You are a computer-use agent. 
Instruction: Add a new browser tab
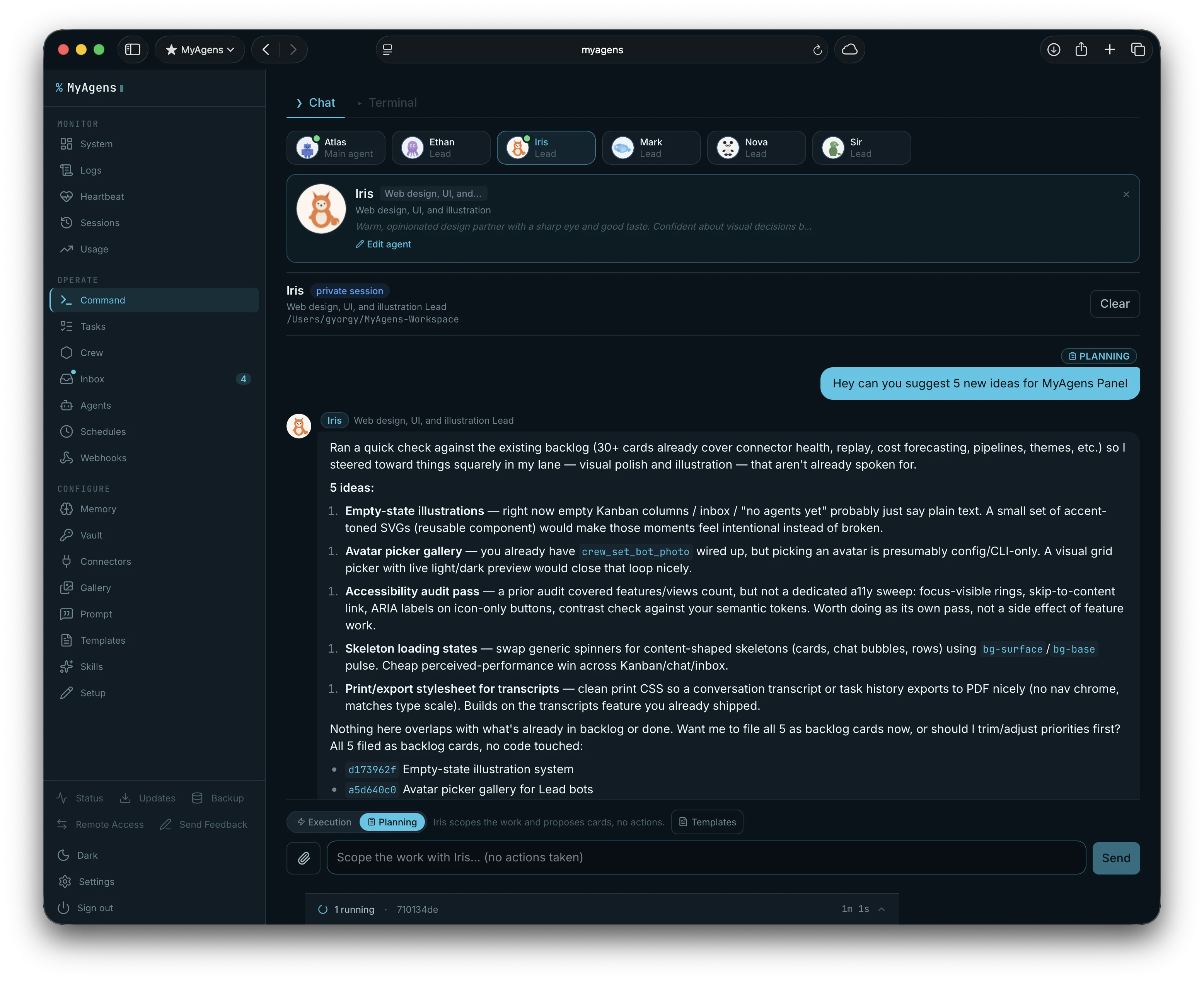tap(1110, 50)
